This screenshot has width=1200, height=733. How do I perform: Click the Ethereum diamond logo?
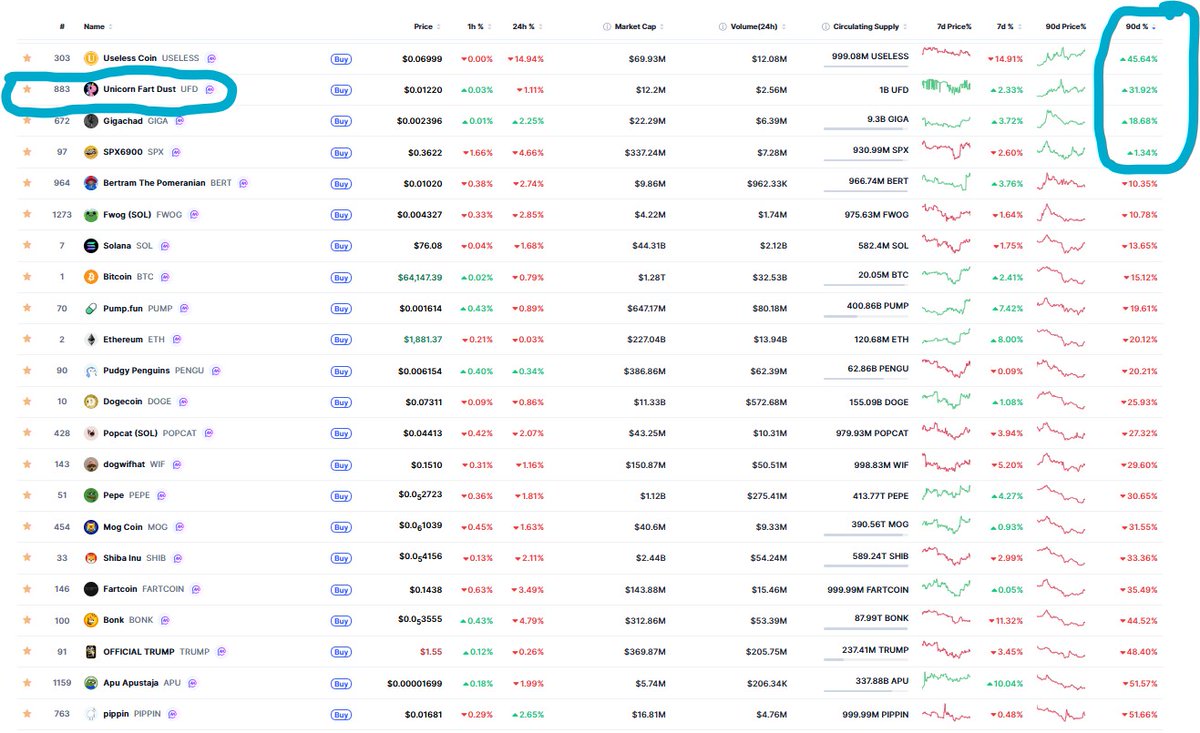[91, 340]
